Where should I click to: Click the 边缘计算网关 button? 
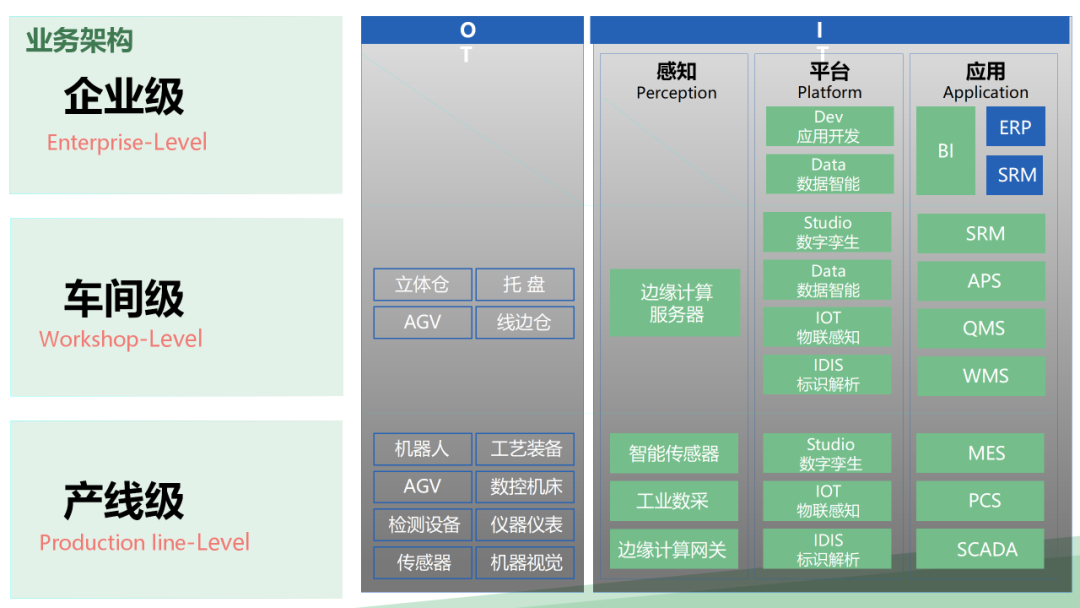pos(675,548)
